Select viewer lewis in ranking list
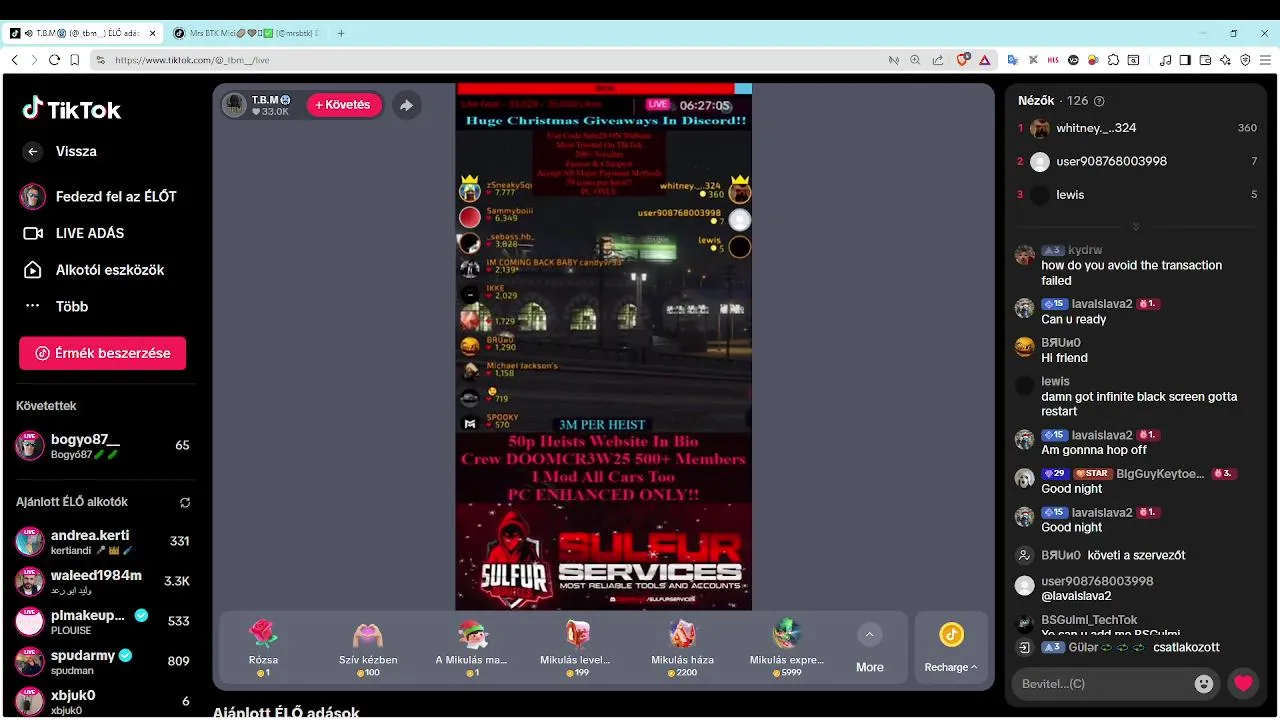 [x=1137, y=195]
